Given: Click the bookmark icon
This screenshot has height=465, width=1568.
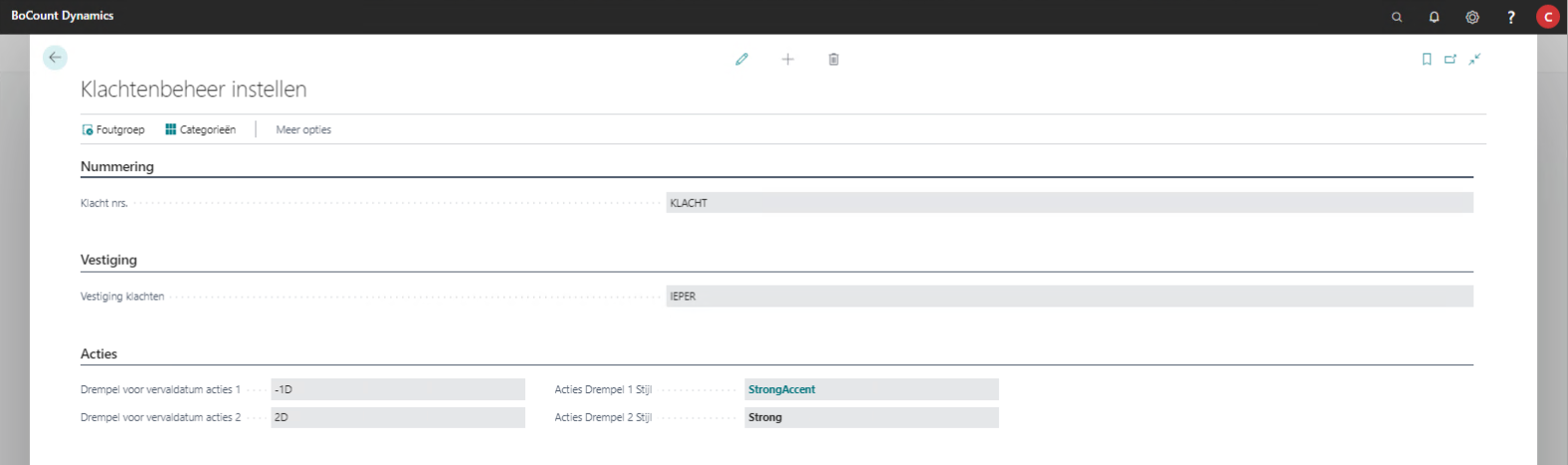Looking at the screenshot, I should pos(1427,60).
